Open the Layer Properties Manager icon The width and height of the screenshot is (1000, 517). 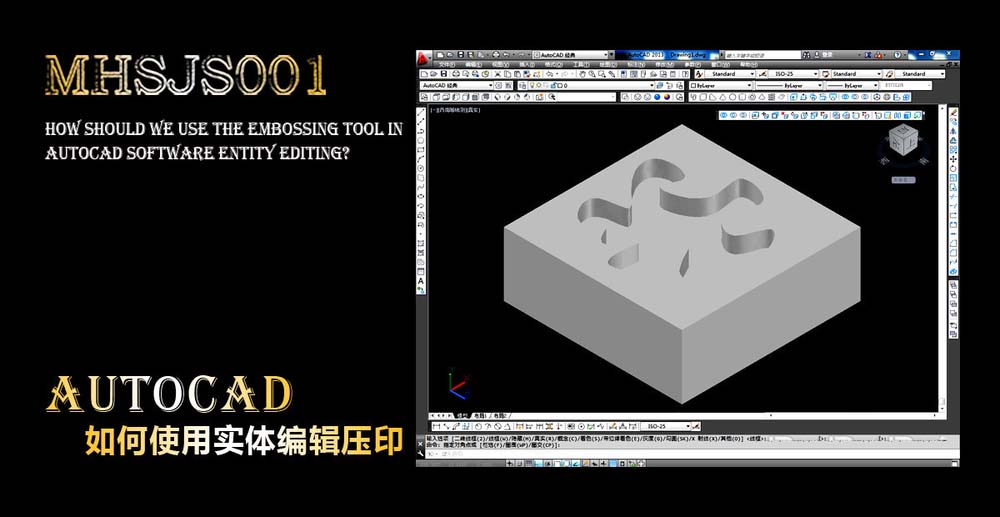pos(522,85)
